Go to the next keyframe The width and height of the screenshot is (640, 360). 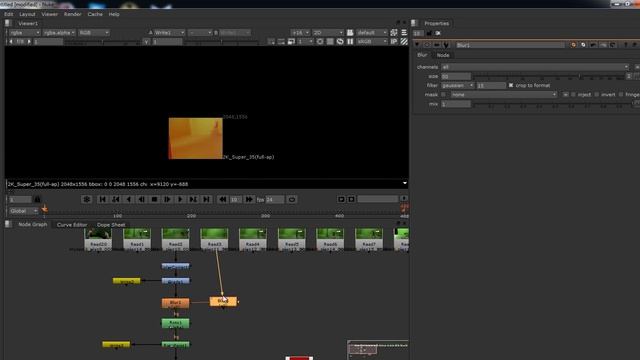point(193,199)
